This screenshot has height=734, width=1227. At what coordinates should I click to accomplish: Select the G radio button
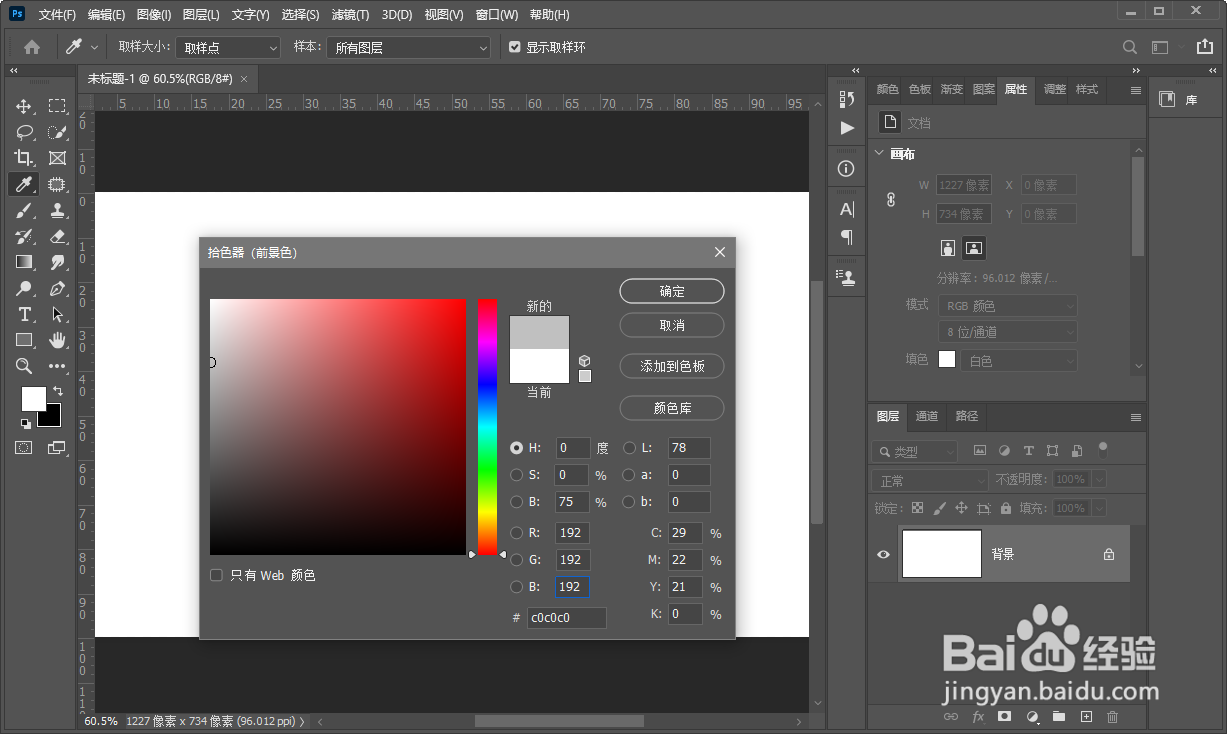click(x=517, y=560)
